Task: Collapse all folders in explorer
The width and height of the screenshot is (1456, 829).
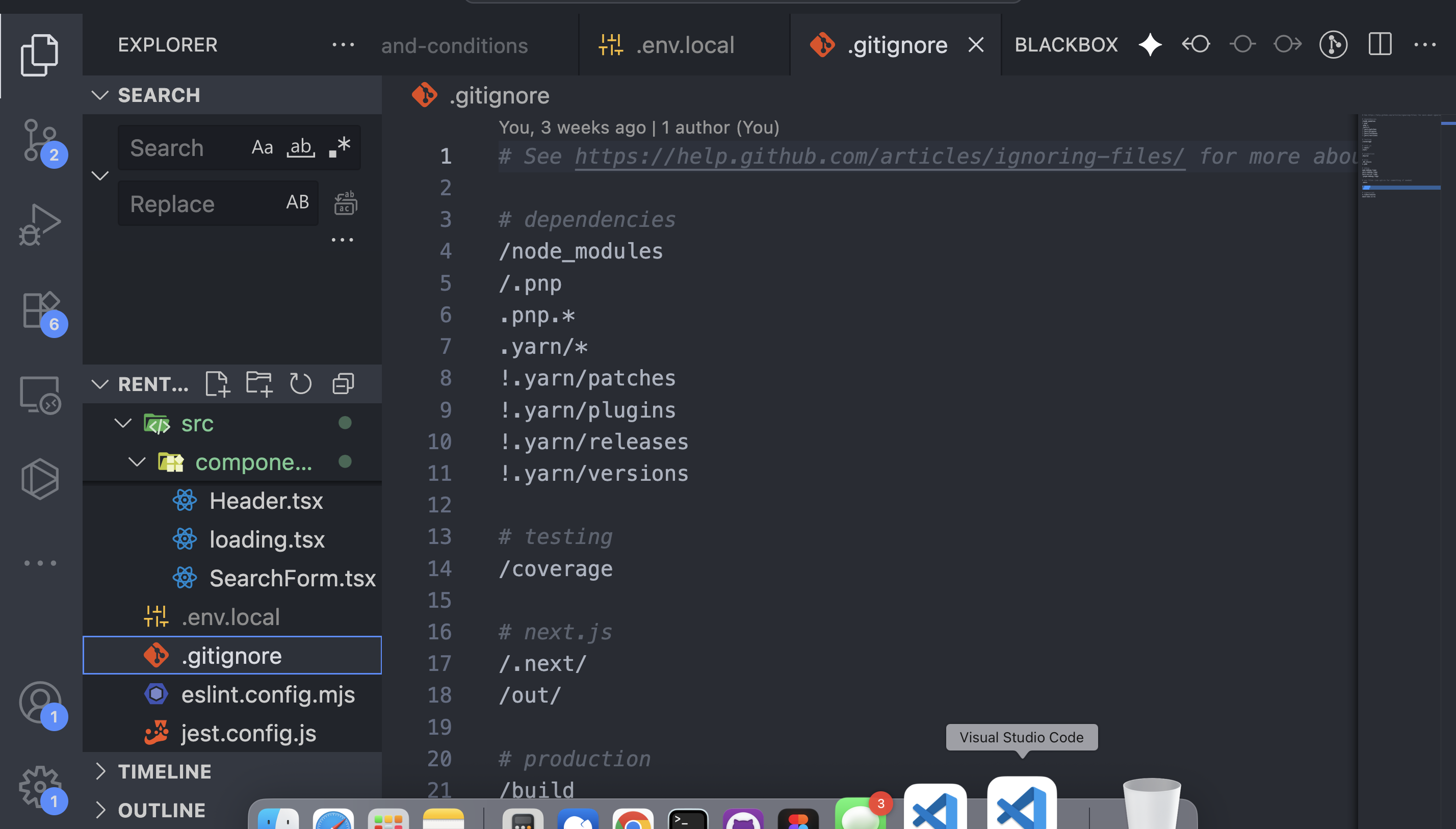Action: 343,384
